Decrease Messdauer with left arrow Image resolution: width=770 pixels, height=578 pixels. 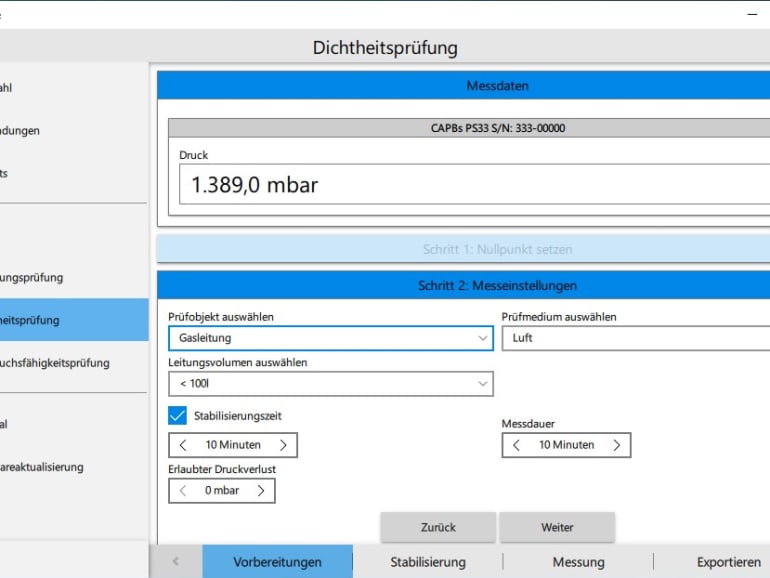[x=516, y=445]
